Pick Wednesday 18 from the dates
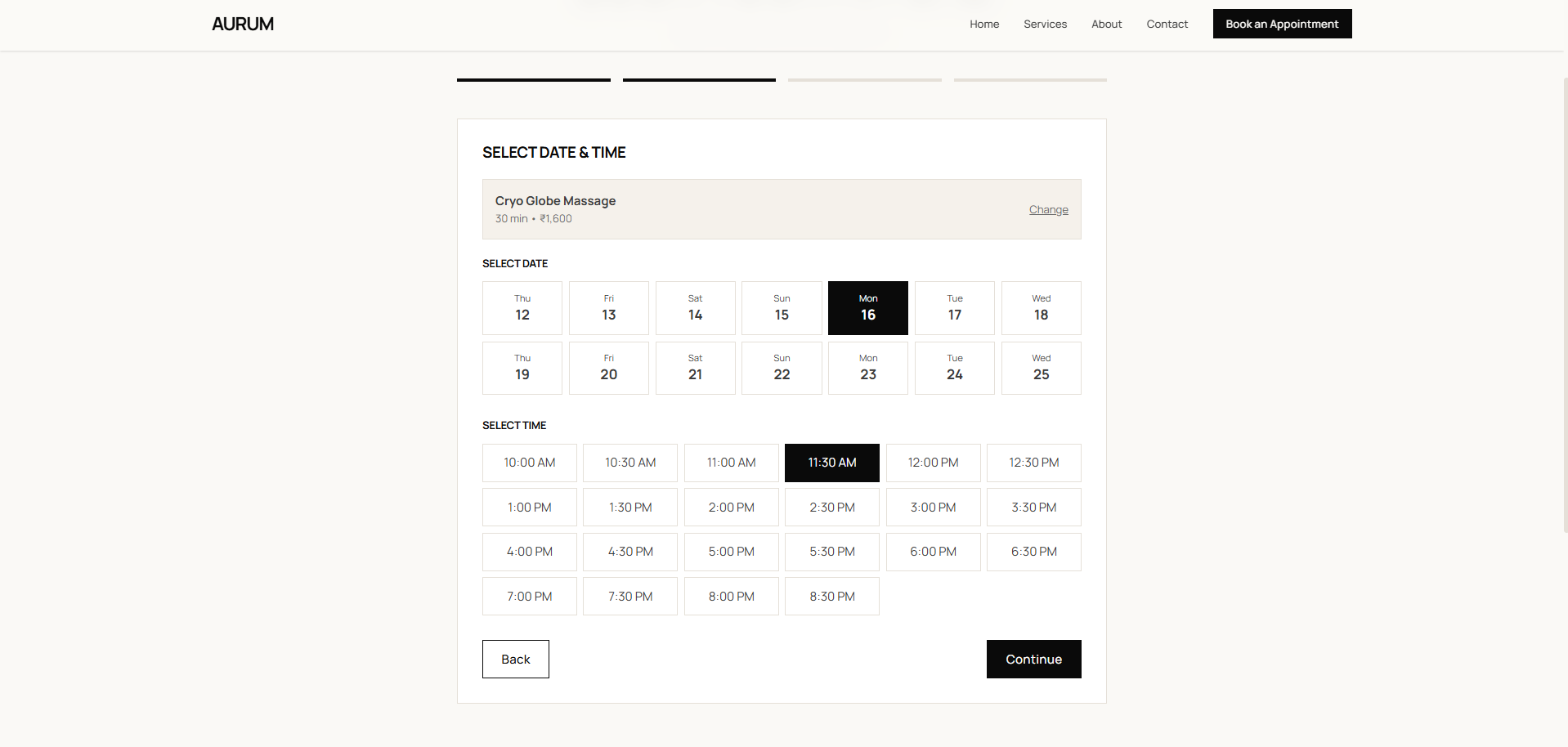Viewport: 1568px width, 747px height. click(1041, 308)
